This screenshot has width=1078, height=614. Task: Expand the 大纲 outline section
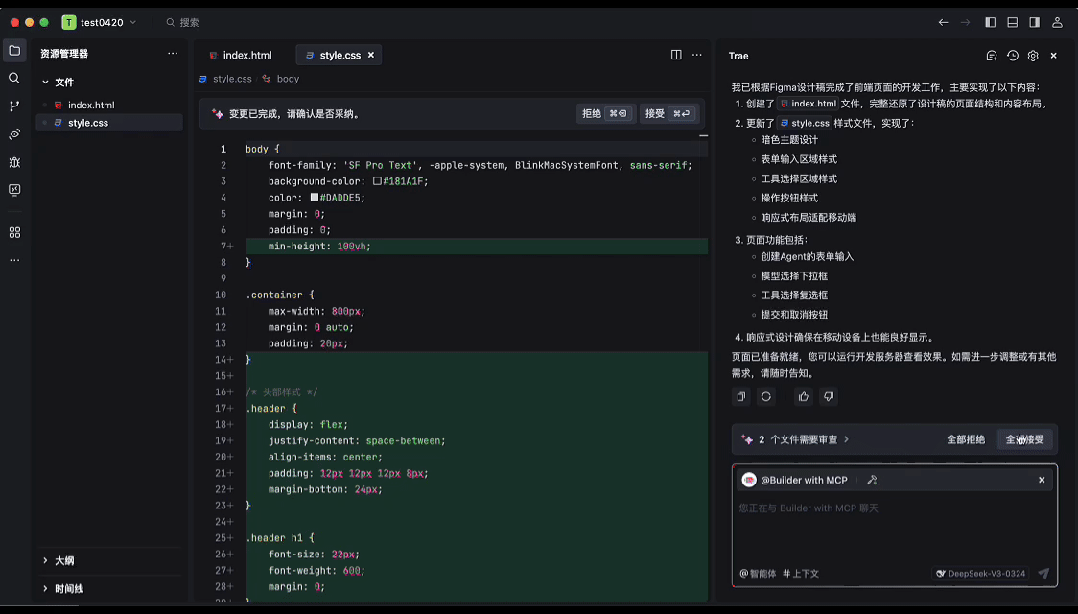(x=64, y=561)
